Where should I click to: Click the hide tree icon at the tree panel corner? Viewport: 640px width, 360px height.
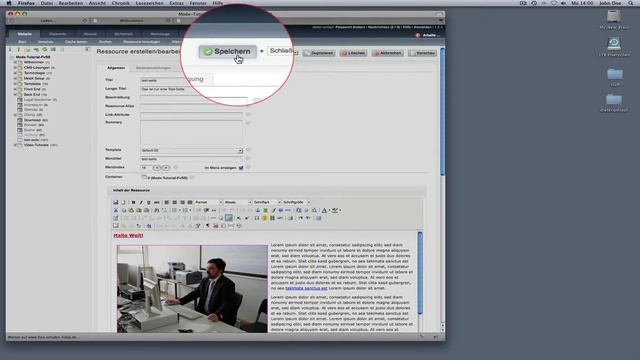click(88, 49)
